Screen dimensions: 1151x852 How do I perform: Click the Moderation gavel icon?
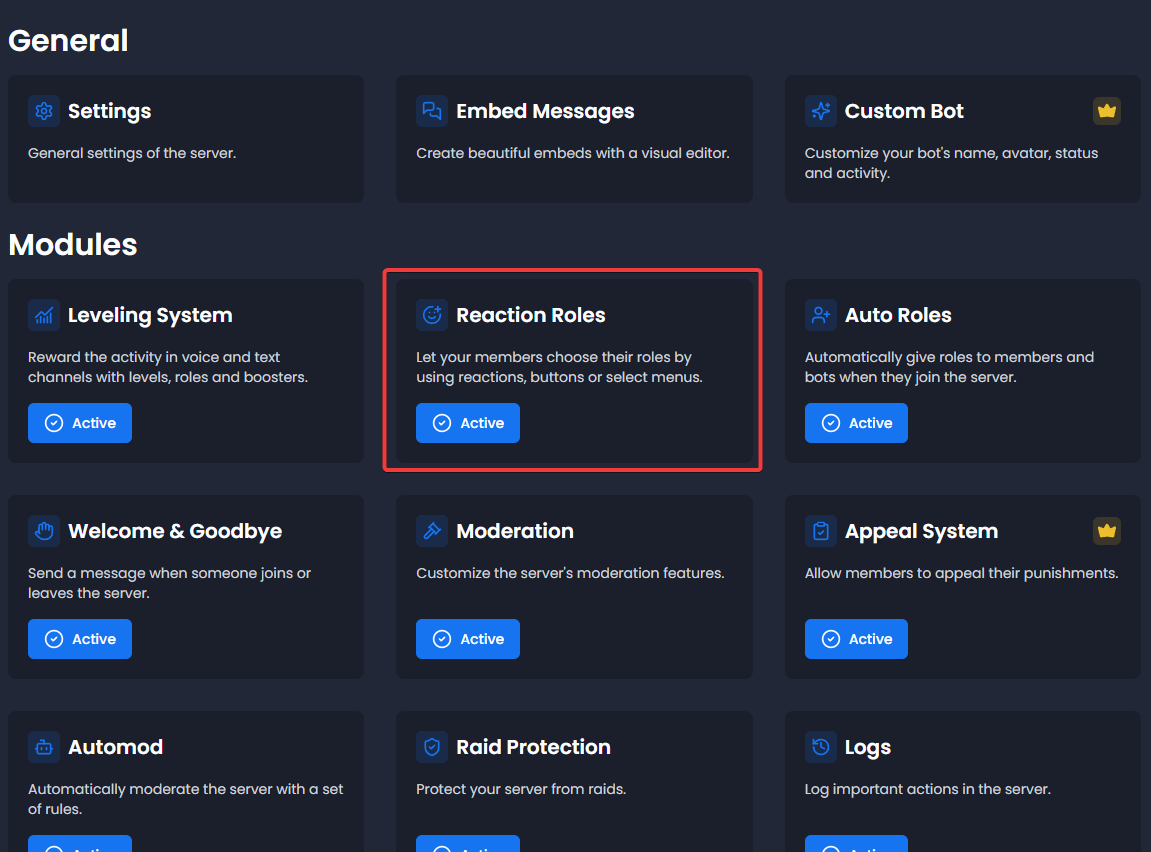click(432, 531)
